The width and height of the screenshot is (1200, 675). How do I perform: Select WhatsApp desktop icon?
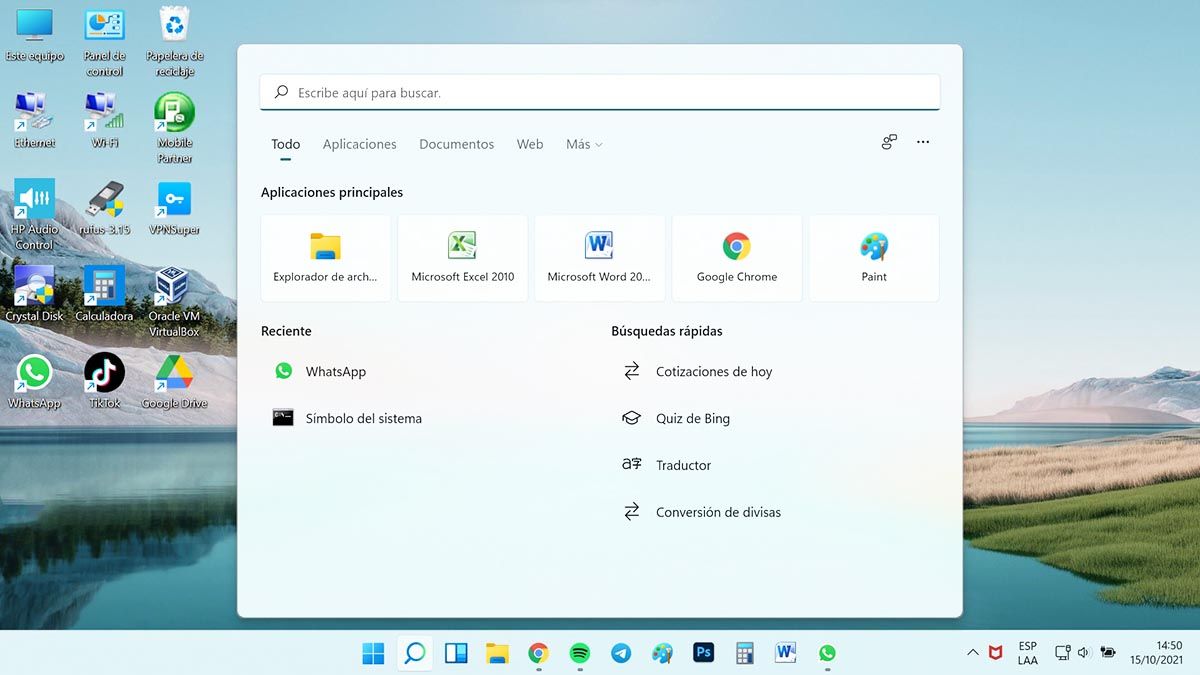coord(34,381)
